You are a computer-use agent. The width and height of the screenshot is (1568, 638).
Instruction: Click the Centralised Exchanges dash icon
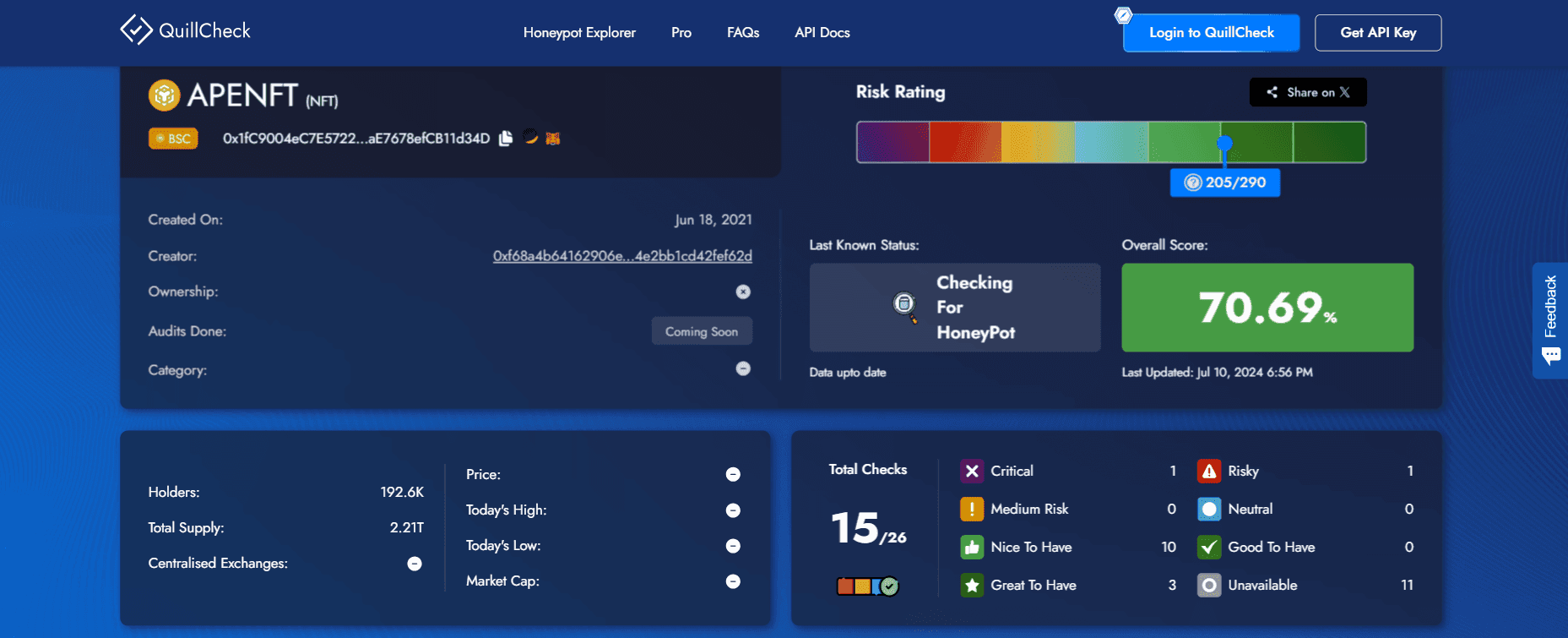[x=415, y=564]
